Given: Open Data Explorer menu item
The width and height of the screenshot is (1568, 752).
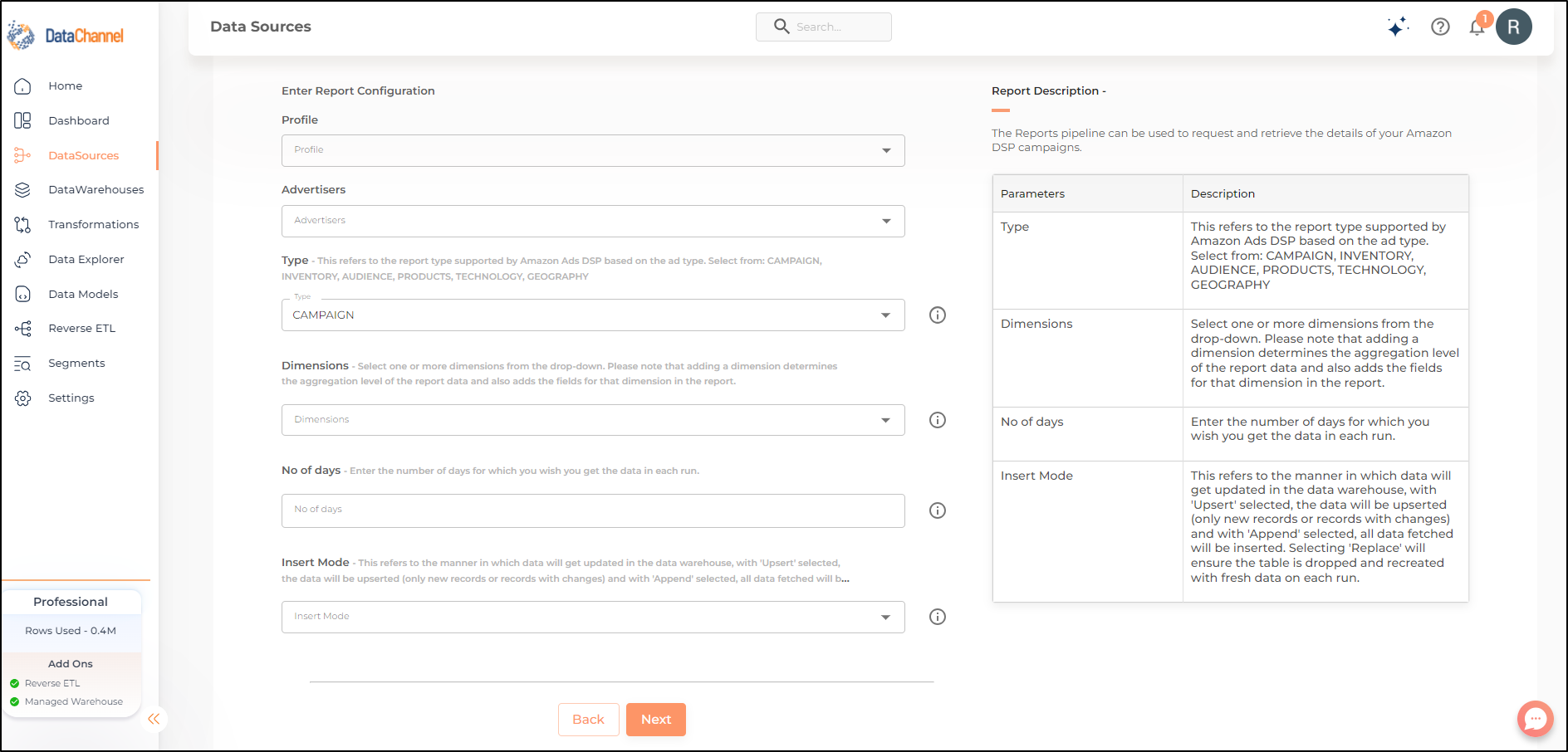Looking at the screenshot, I should [86, 260].
